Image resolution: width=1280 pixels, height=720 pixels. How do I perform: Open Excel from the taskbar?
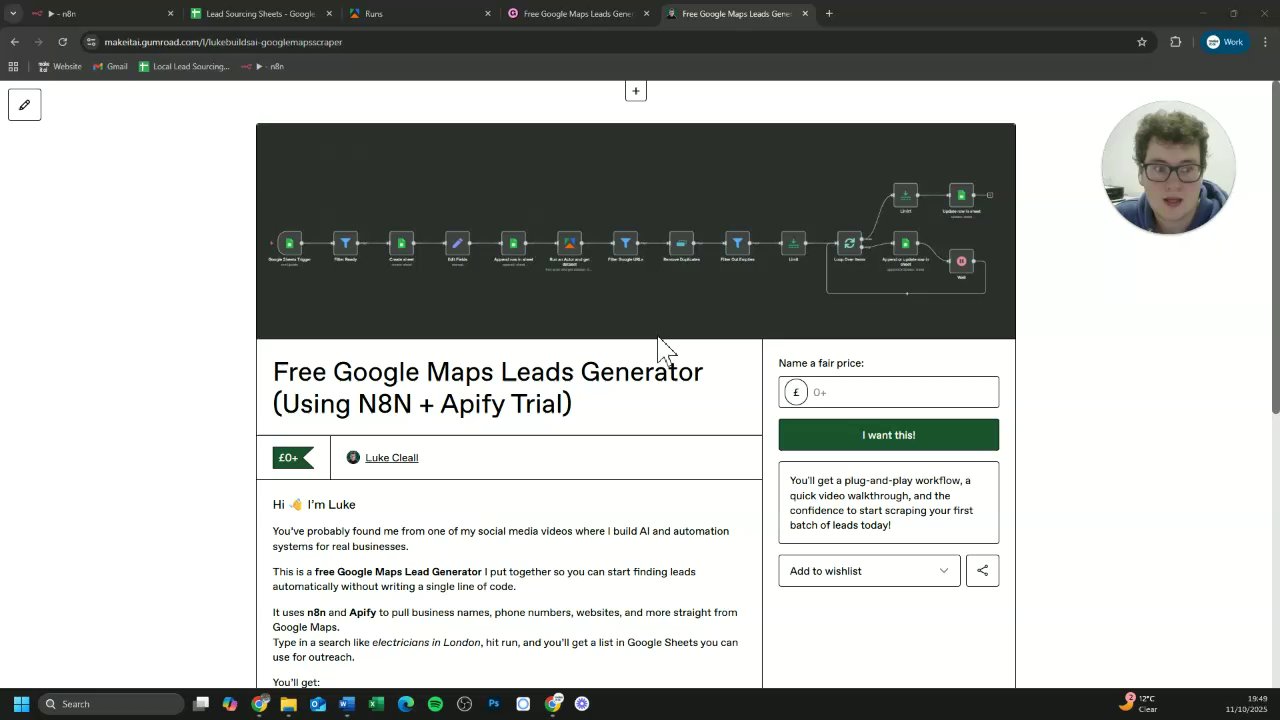point(376,704)
